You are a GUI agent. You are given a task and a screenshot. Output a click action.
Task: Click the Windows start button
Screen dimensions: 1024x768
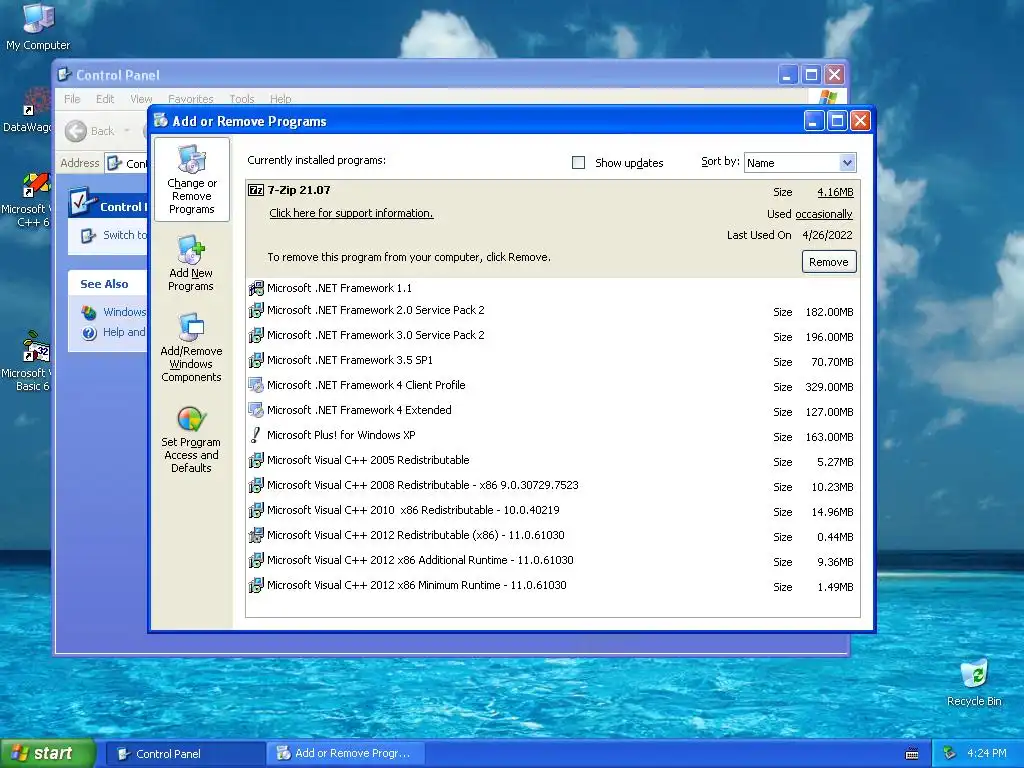(x=47, y=754)
